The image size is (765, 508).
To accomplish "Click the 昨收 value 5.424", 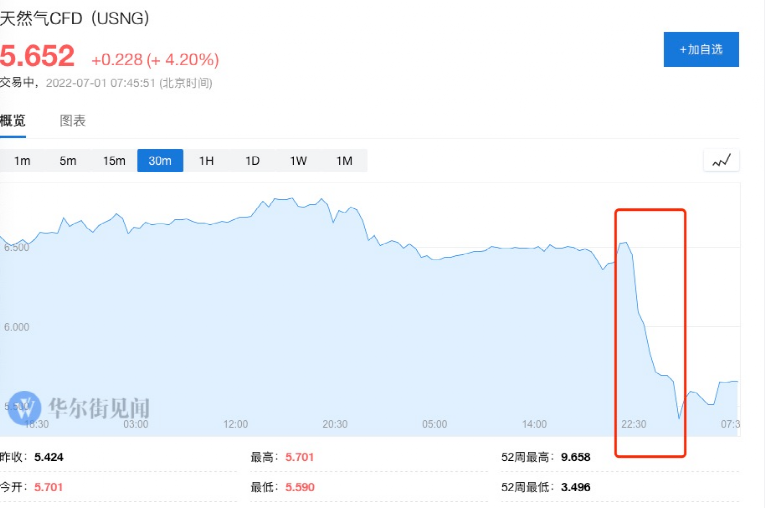I will pos(49,457).
